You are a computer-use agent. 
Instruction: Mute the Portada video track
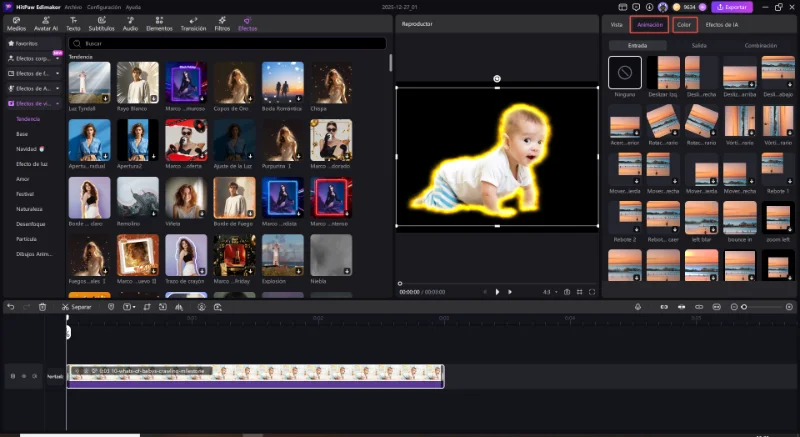click(35, 376)
